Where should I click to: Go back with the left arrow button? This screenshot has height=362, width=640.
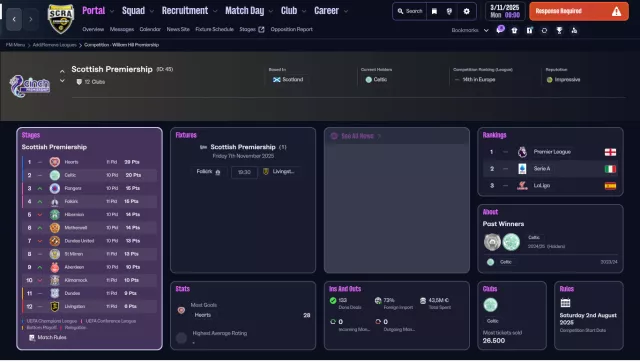14,19
